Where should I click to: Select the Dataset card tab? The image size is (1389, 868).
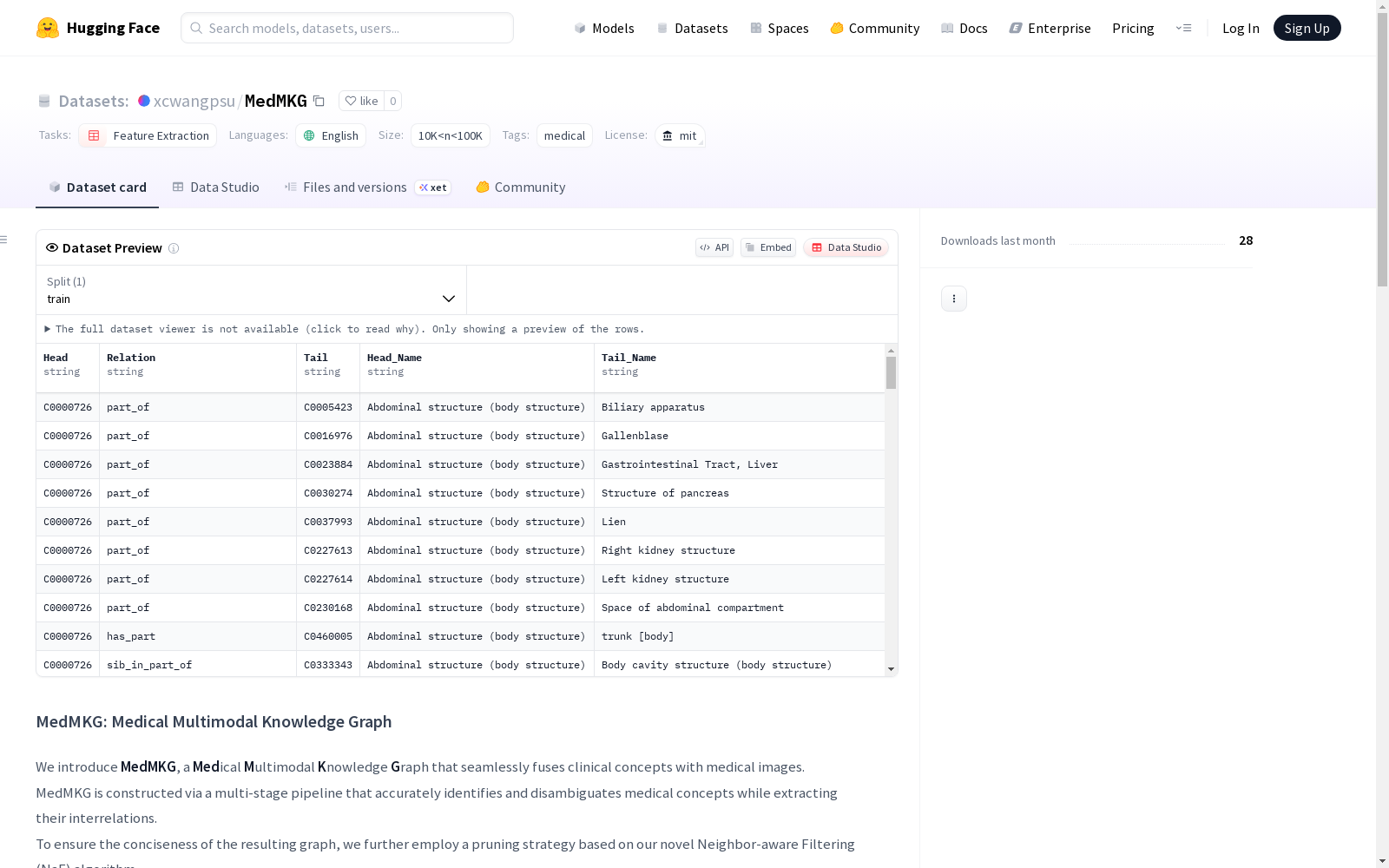tap(97, 187)
